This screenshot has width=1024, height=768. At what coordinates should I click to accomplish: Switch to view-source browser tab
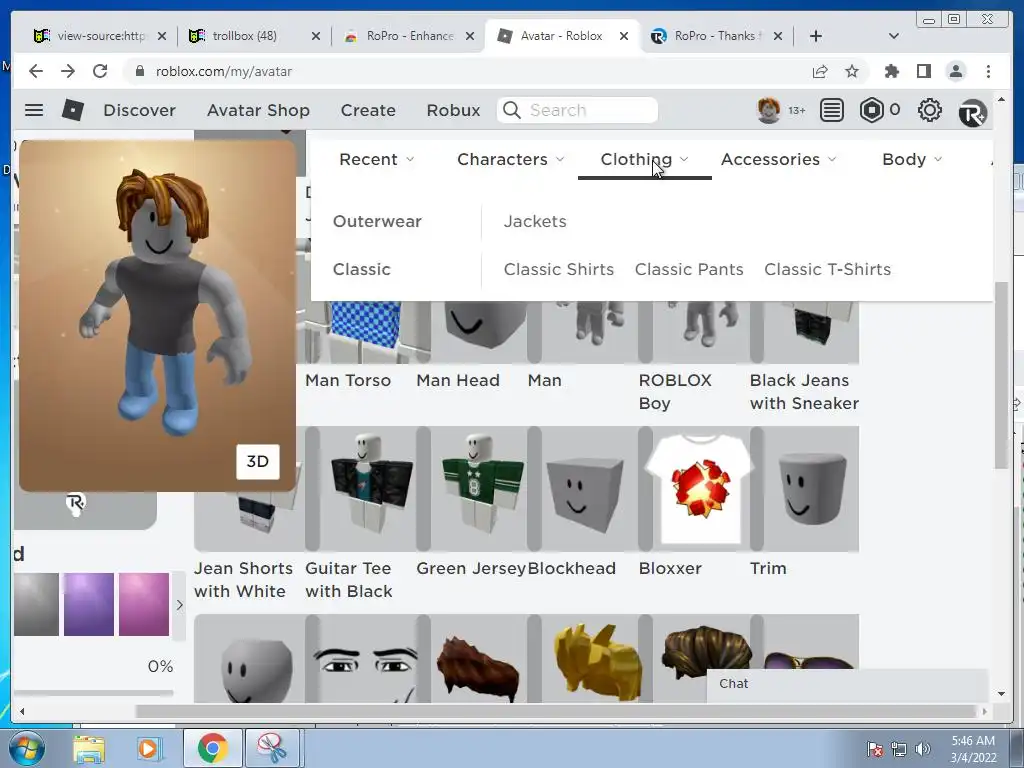point(101,36)
